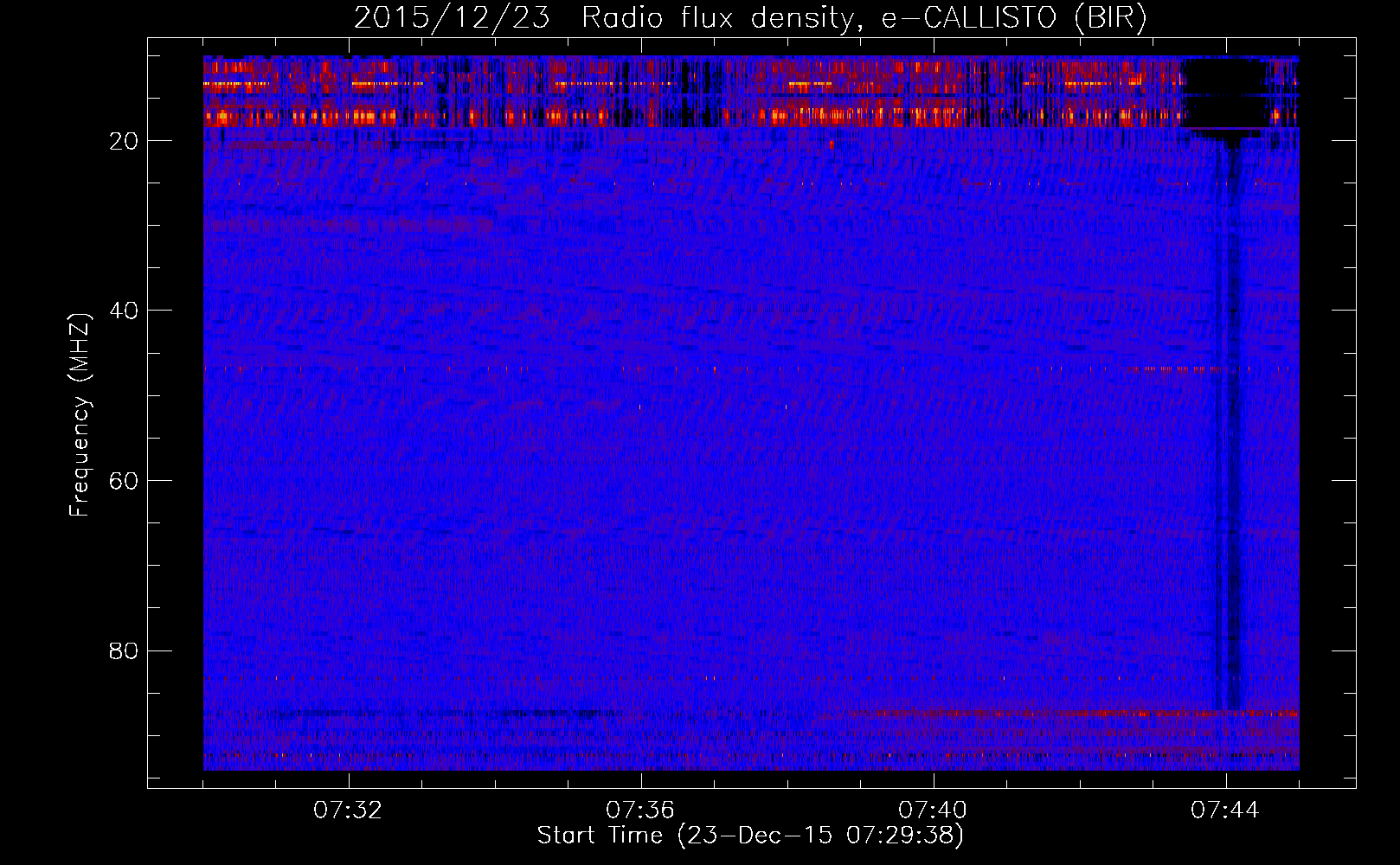Click the 40 frequency tick label

[x=125, y=311]
